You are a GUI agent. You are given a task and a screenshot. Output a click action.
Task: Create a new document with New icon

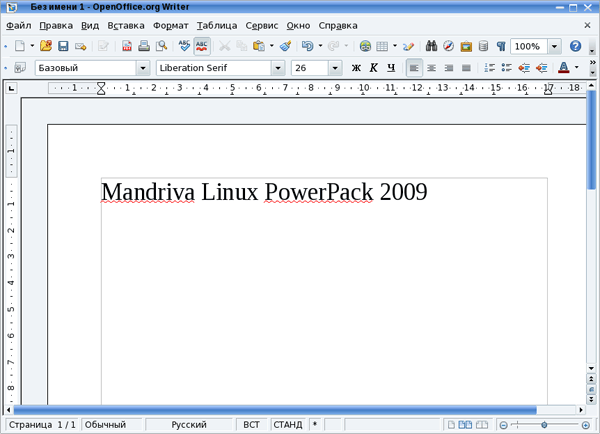click(x=20, y=46)
